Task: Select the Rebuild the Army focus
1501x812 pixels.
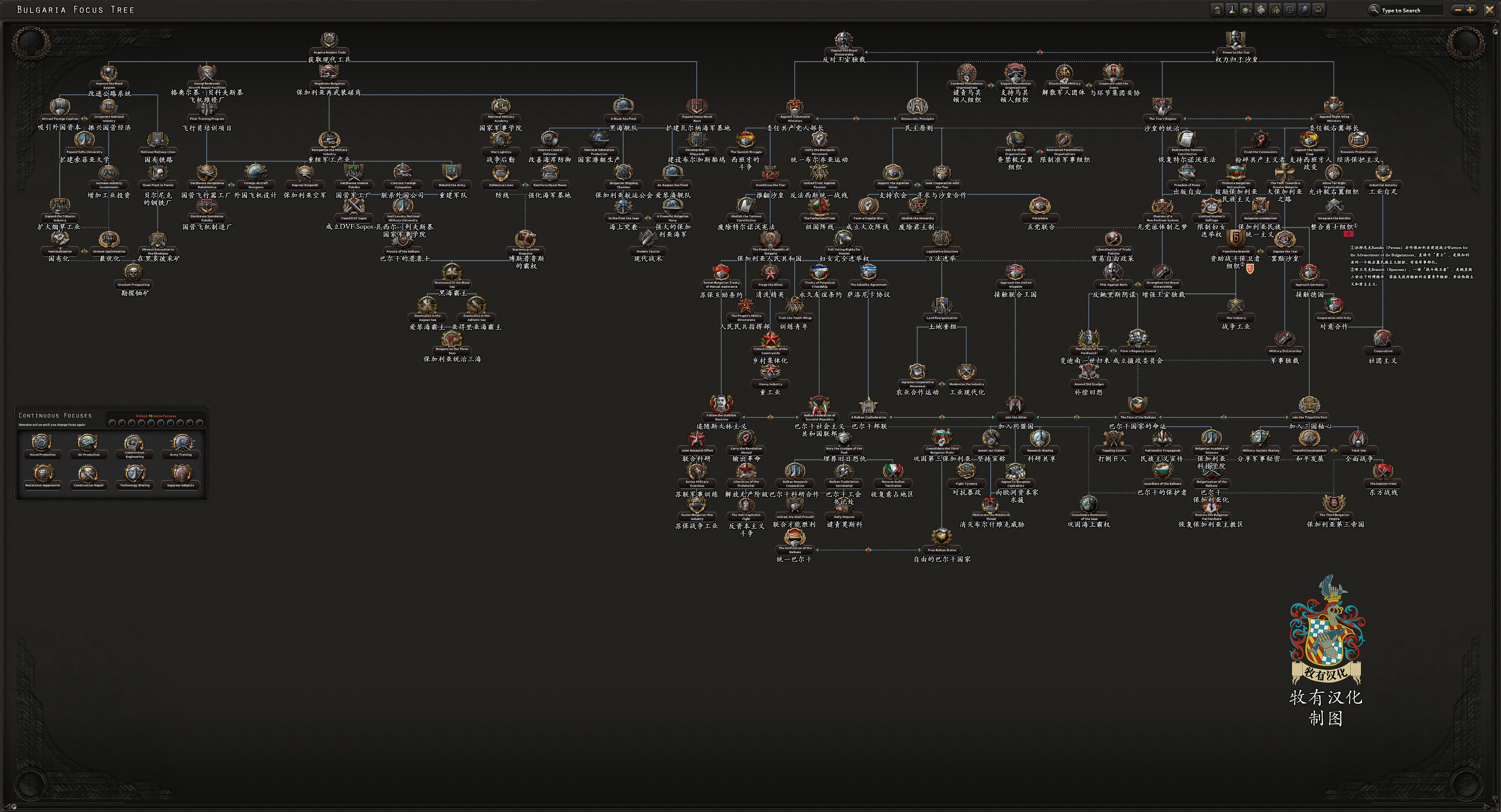Action: tap(452, 177)
